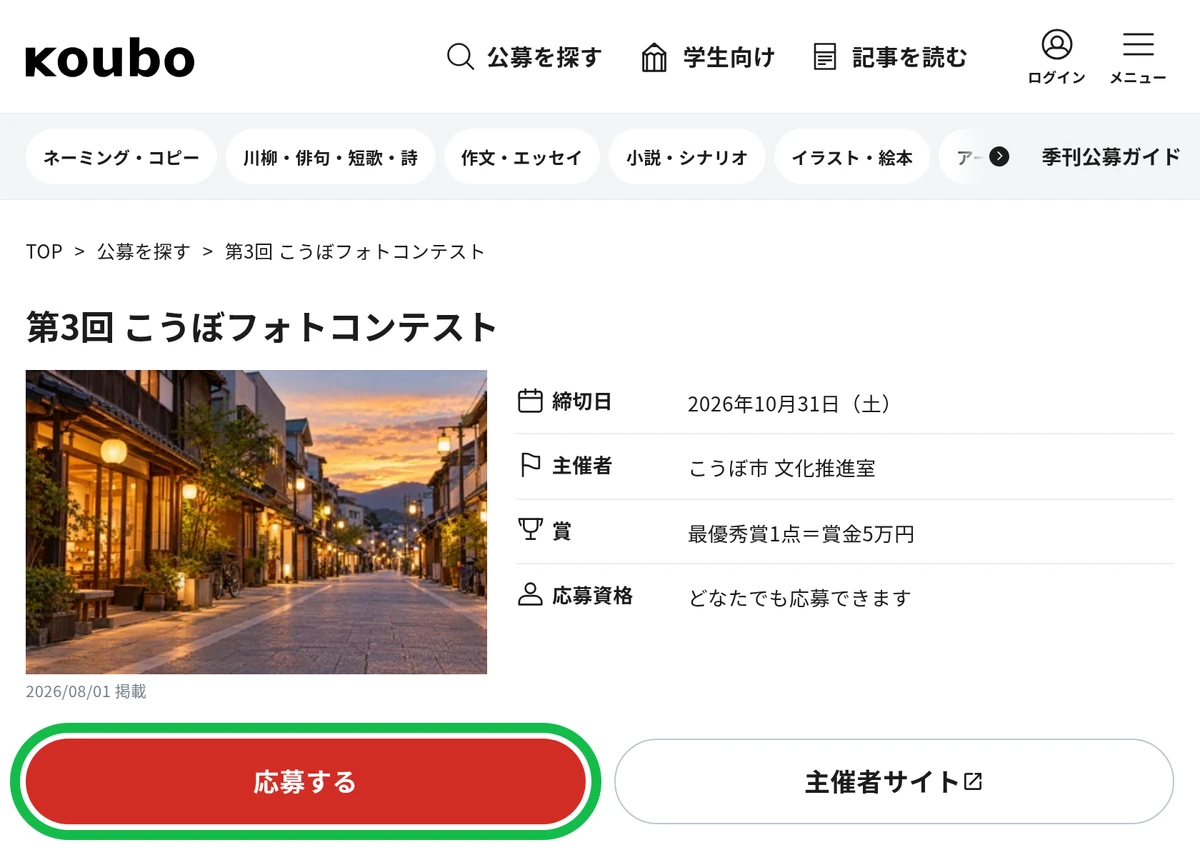Click the 主催者 label
Screen dimensions: 1200x860
pos(582,466)
